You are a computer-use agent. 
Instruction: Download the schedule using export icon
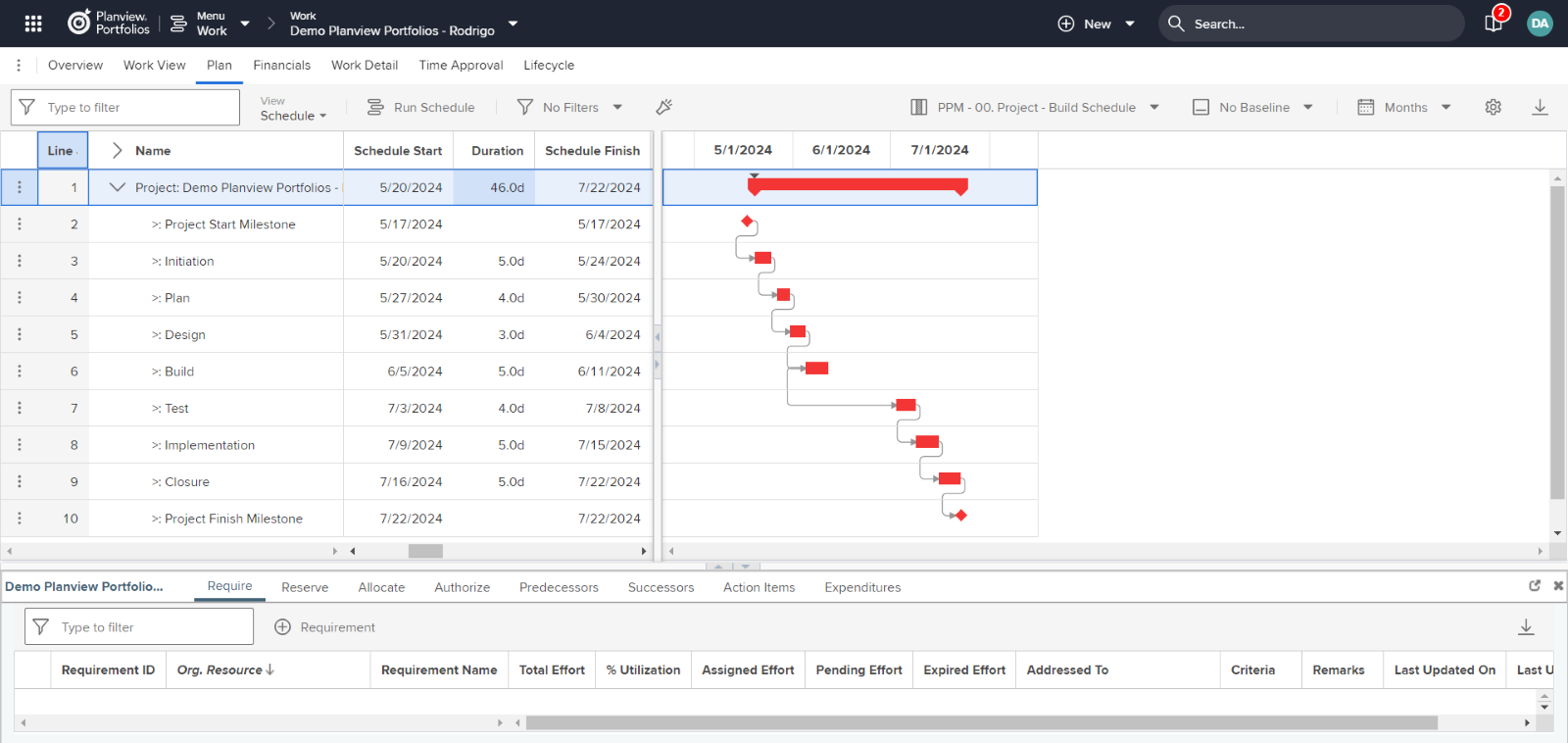click(1540, 107)
